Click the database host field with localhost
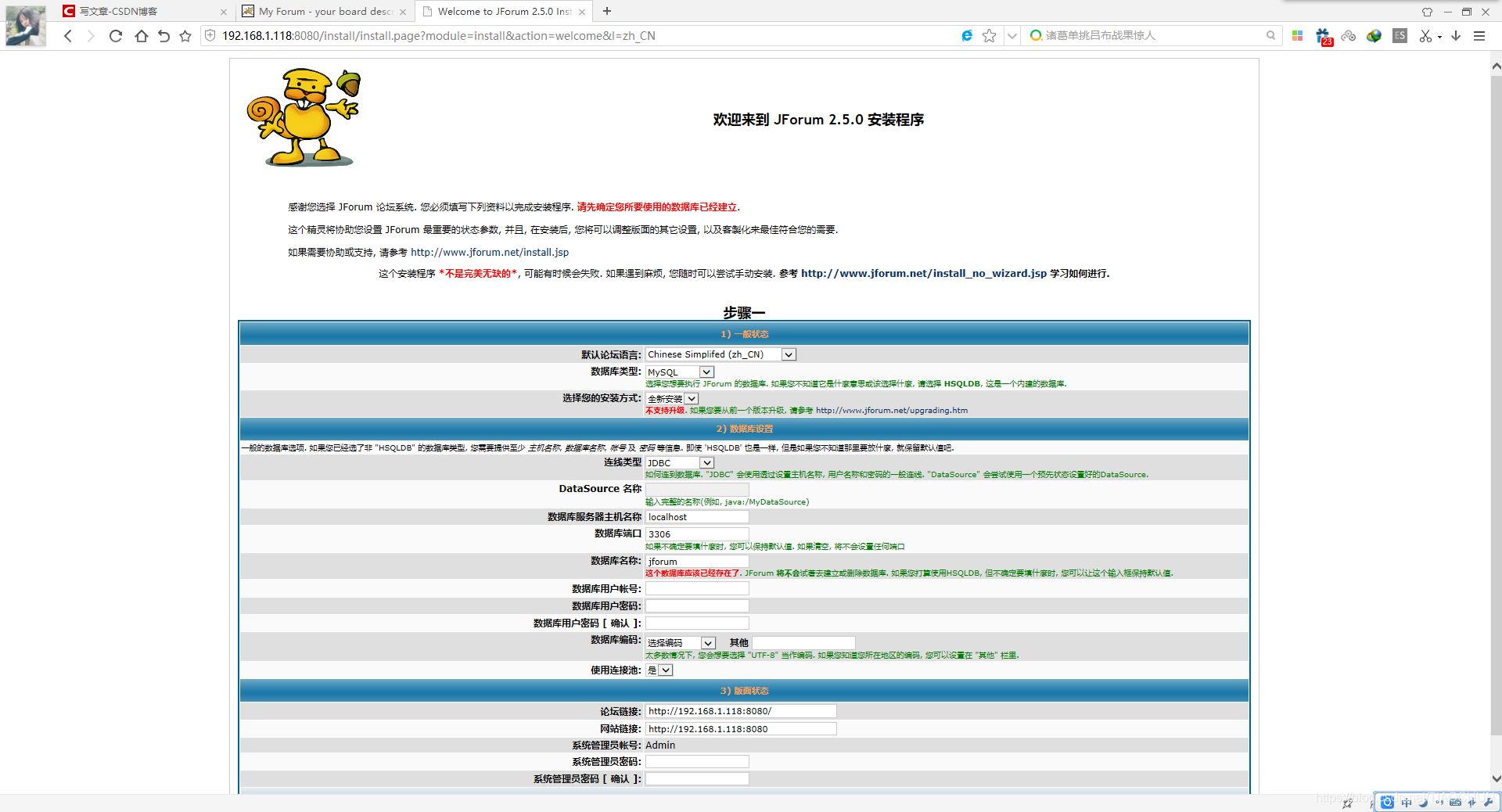The width and height of the screenshot is (1502, 812). [x=697, y=517]
